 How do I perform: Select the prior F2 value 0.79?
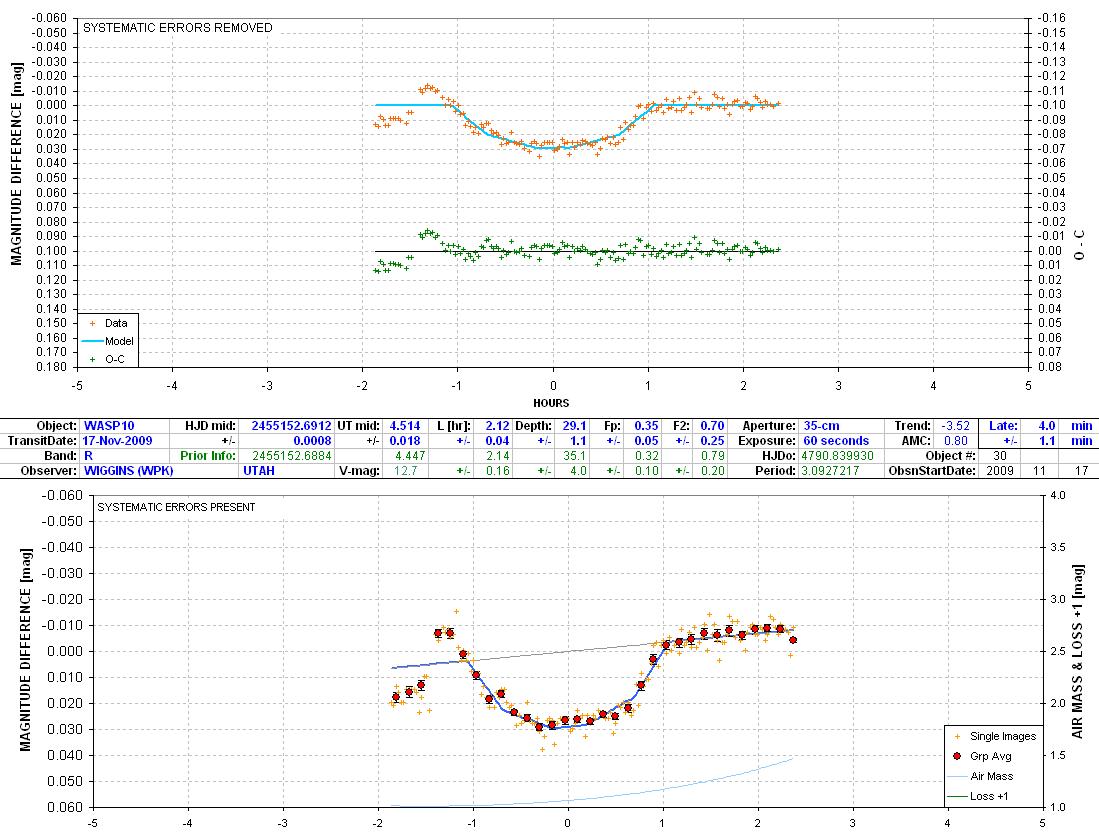point(710,456)
